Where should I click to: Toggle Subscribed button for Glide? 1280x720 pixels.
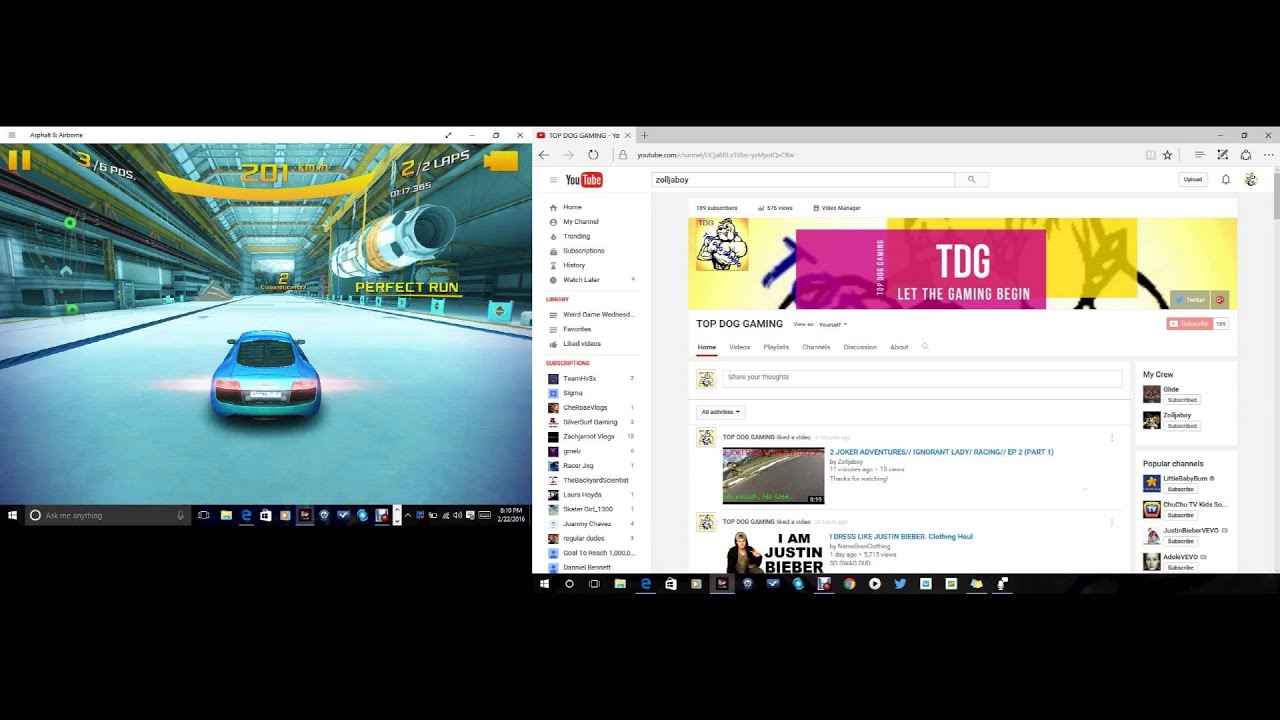click(x=1181, y=400)
